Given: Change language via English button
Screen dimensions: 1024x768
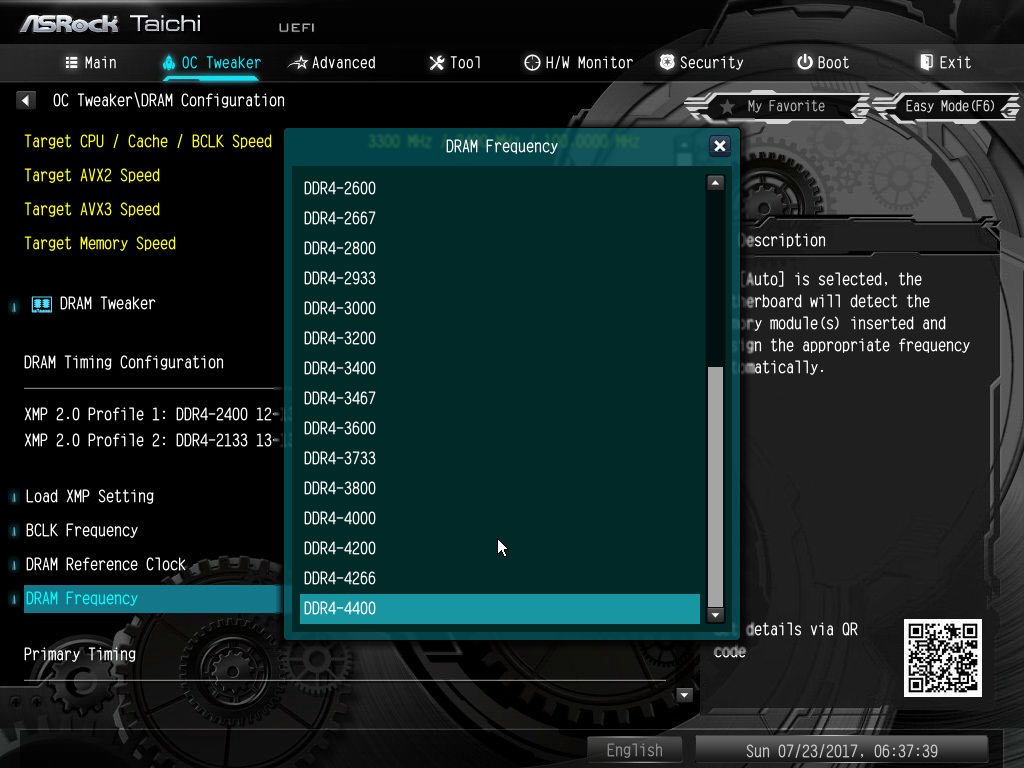Looking at the screenshot, I should (634, 750).
